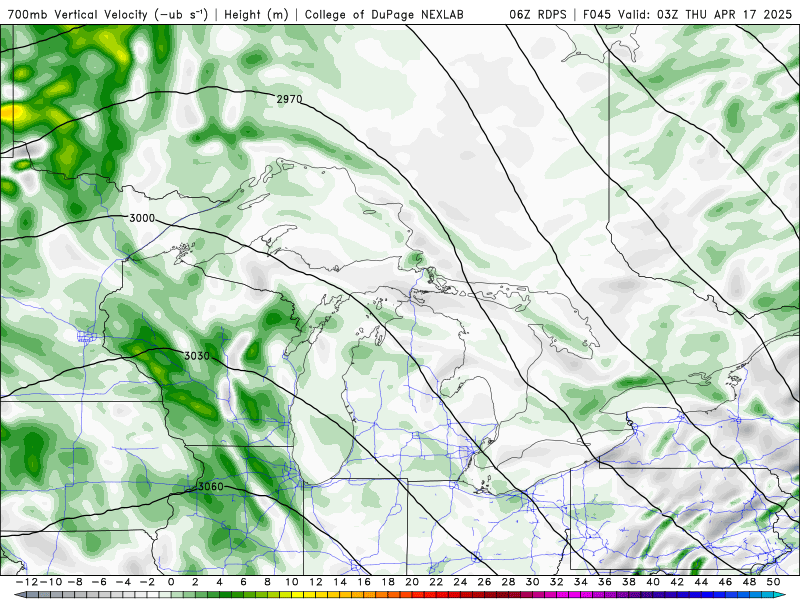Click the '06Z RDPS' model run label
The width and height of the screenshot is (800, 600).
pyautogui.click(x=538, y=14)
